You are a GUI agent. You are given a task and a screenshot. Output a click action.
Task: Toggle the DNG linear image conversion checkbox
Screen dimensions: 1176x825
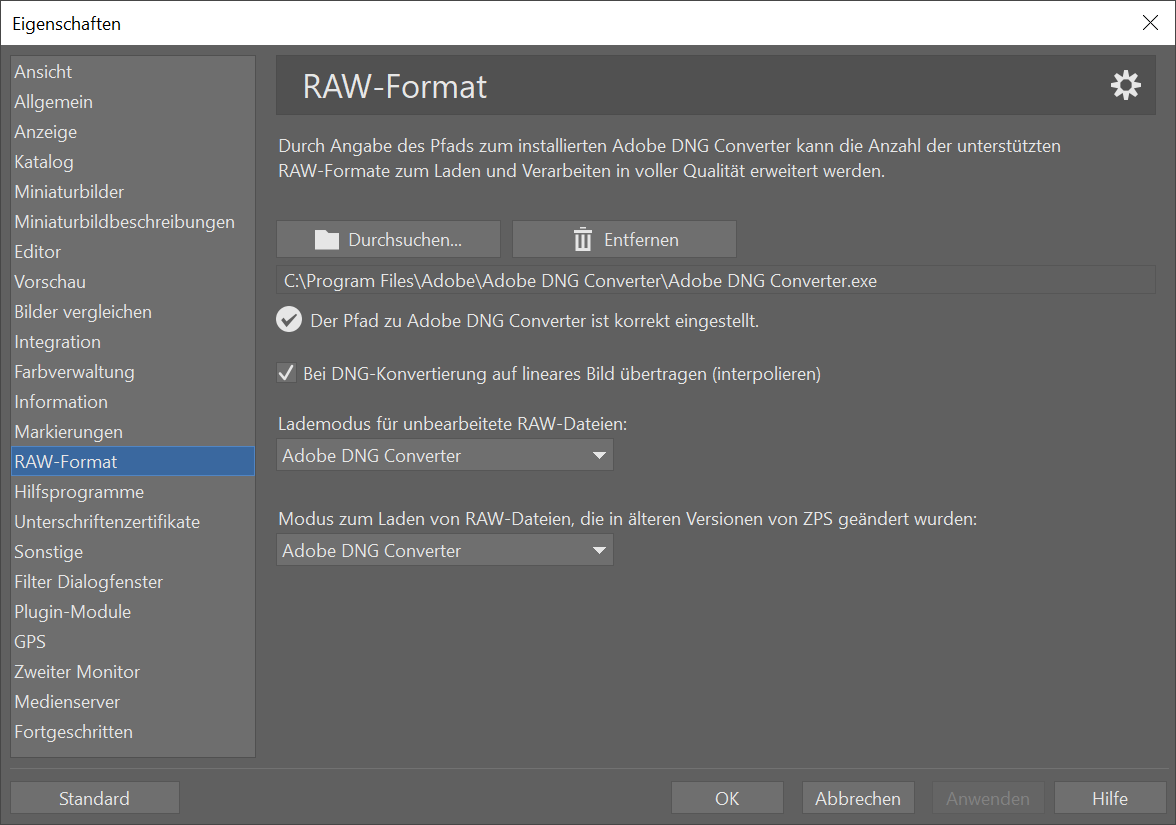point(287,374)
